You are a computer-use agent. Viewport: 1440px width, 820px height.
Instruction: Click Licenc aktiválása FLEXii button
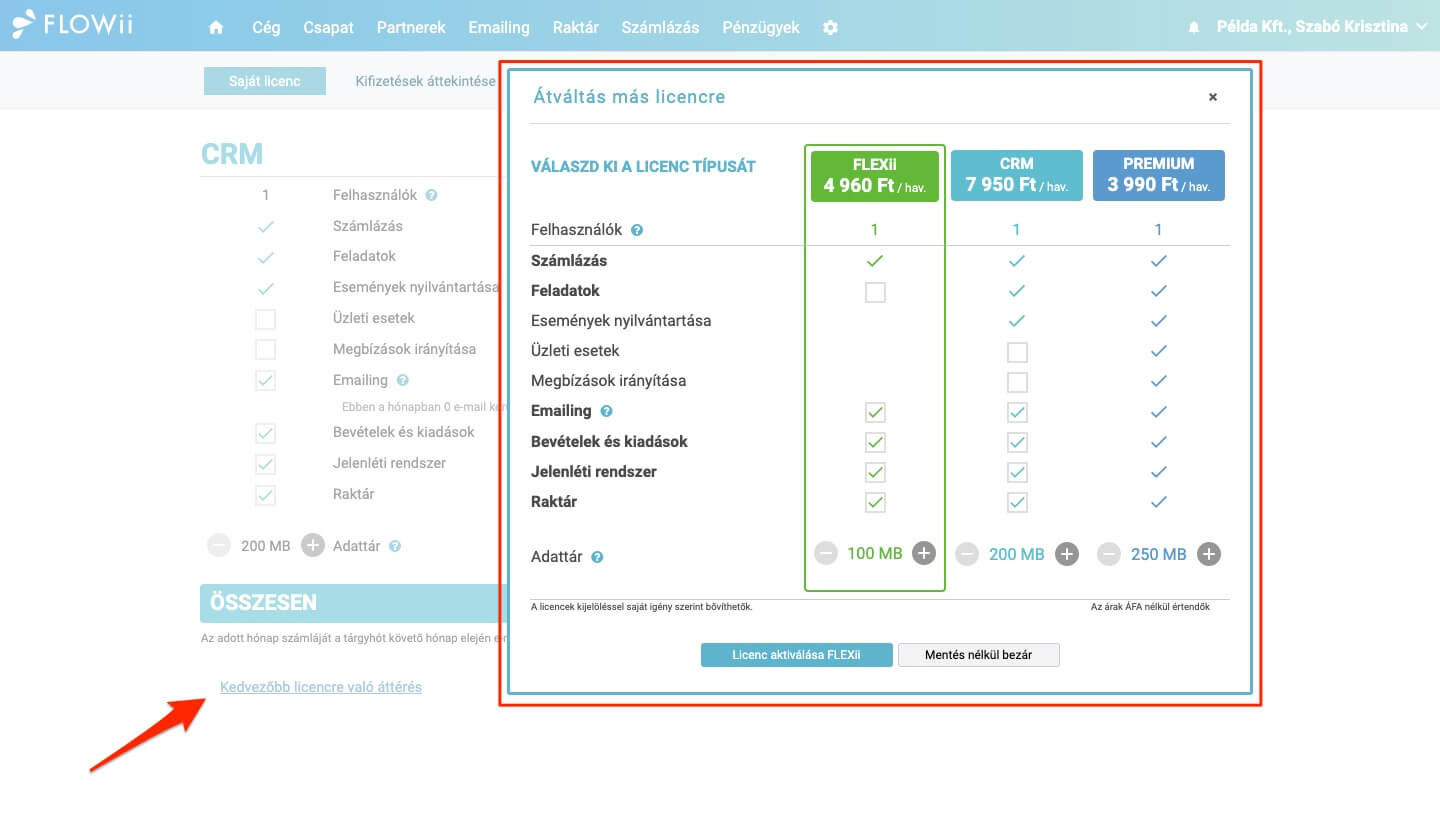(x=796, y=655)
